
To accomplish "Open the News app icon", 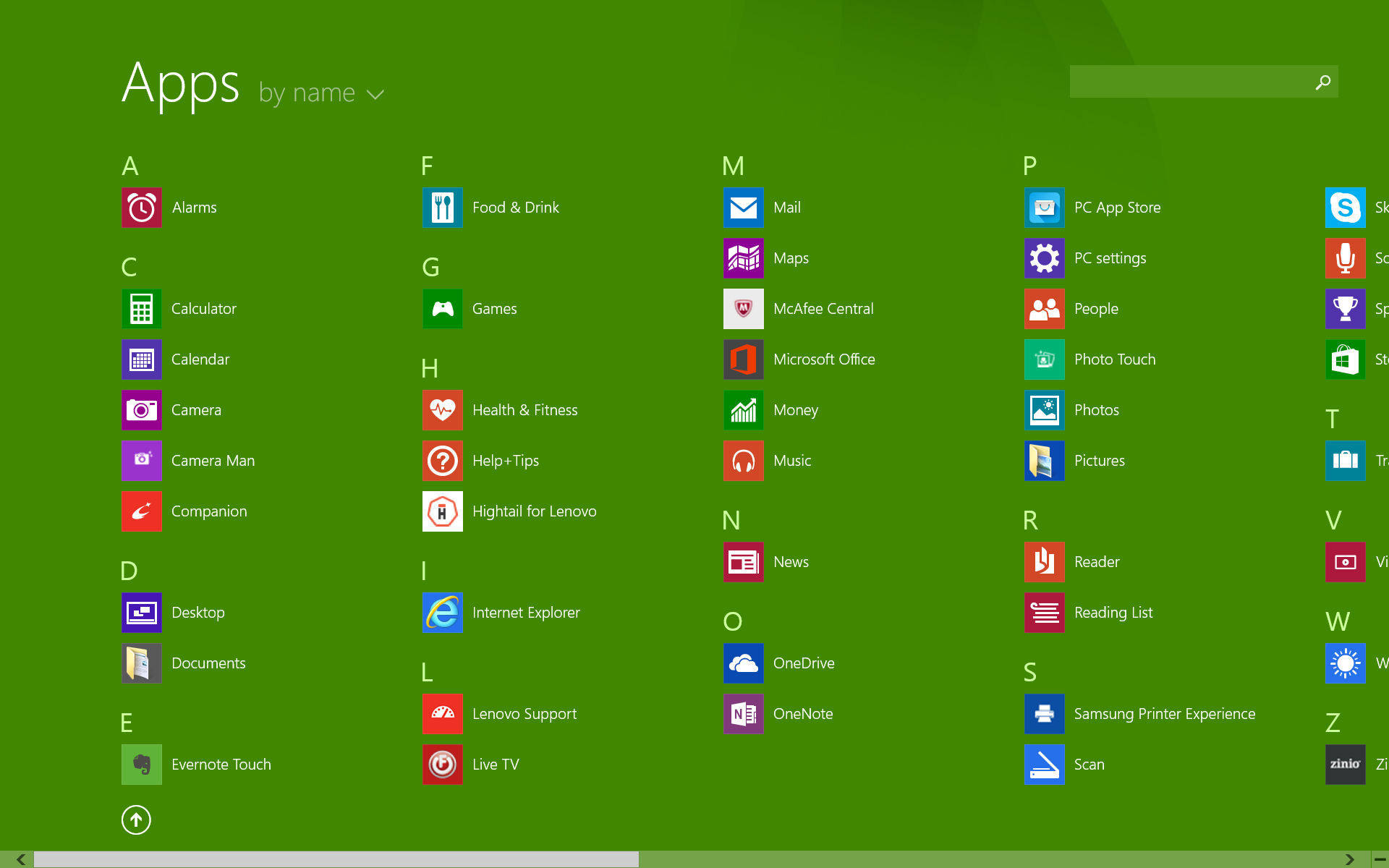I will (743, 562).
